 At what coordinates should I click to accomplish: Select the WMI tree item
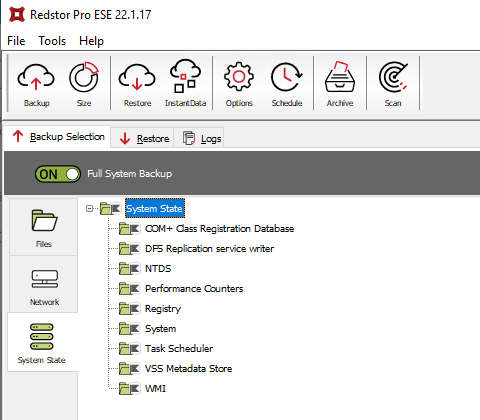[x=155, y=389]
